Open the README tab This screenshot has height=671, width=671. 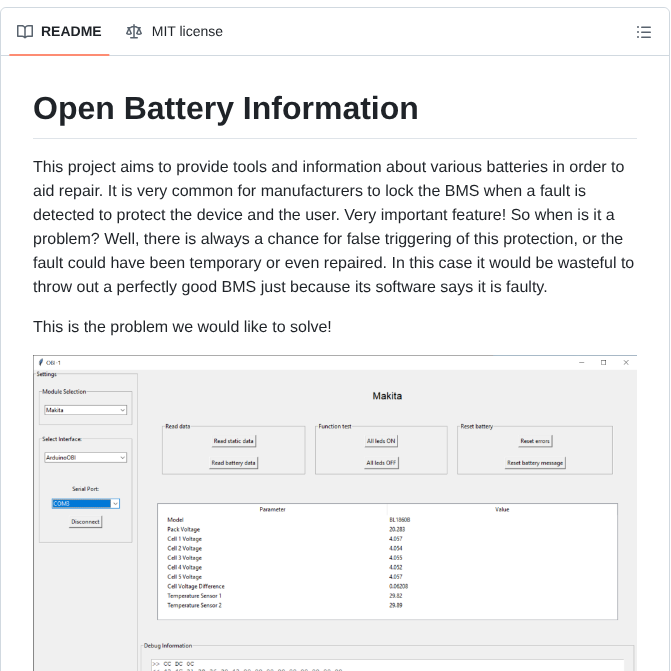[x=59, y=32]
